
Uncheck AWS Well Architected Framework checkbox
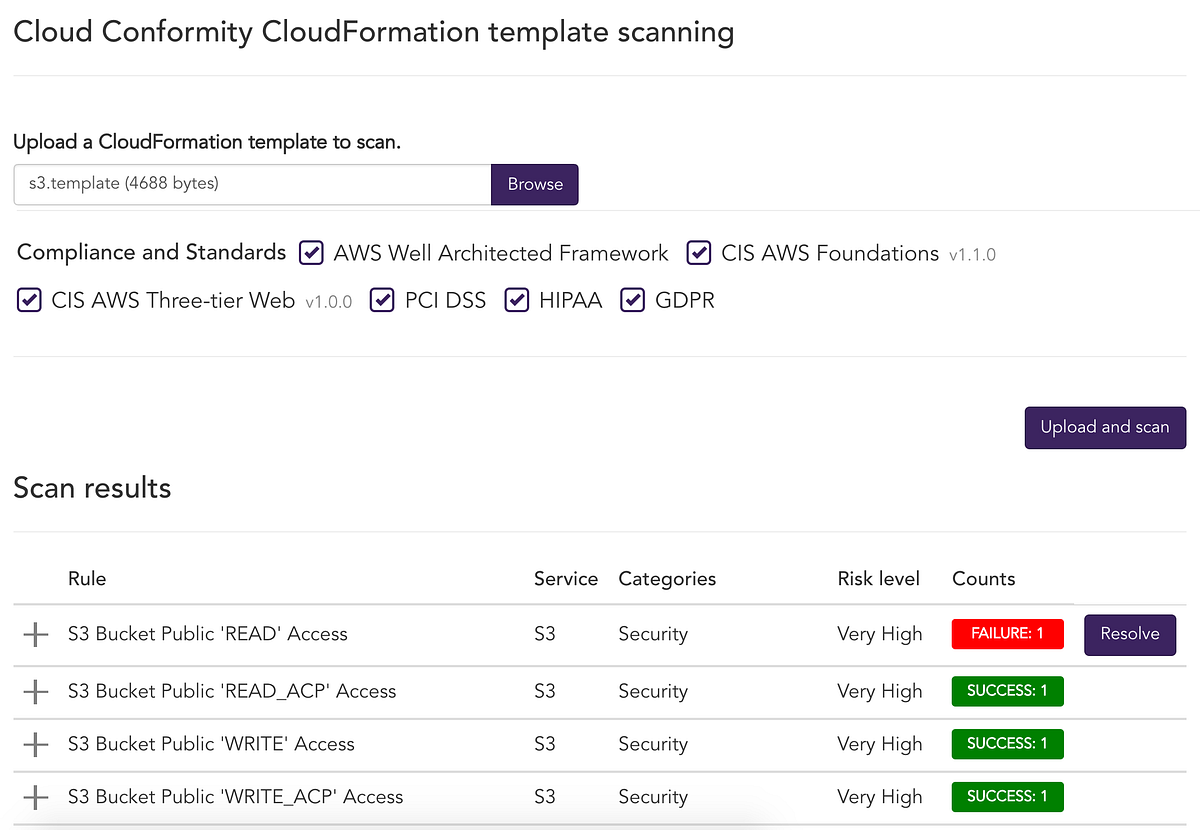[312, 253]
